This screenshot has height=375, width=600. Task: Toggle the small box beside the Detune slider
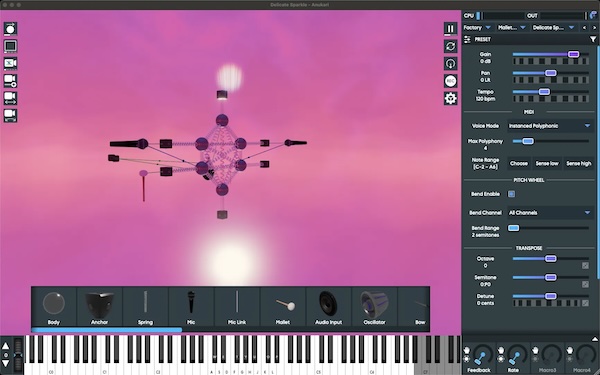585,303
